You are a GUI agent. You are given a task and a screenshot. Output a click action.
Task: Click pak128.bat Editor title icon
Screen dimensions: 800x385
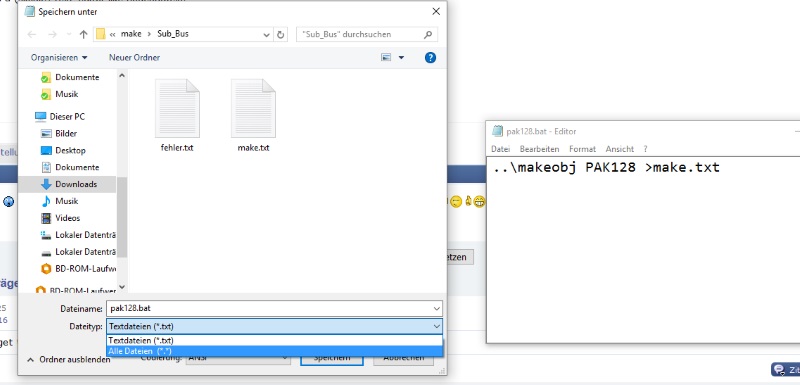coord(497,131)
